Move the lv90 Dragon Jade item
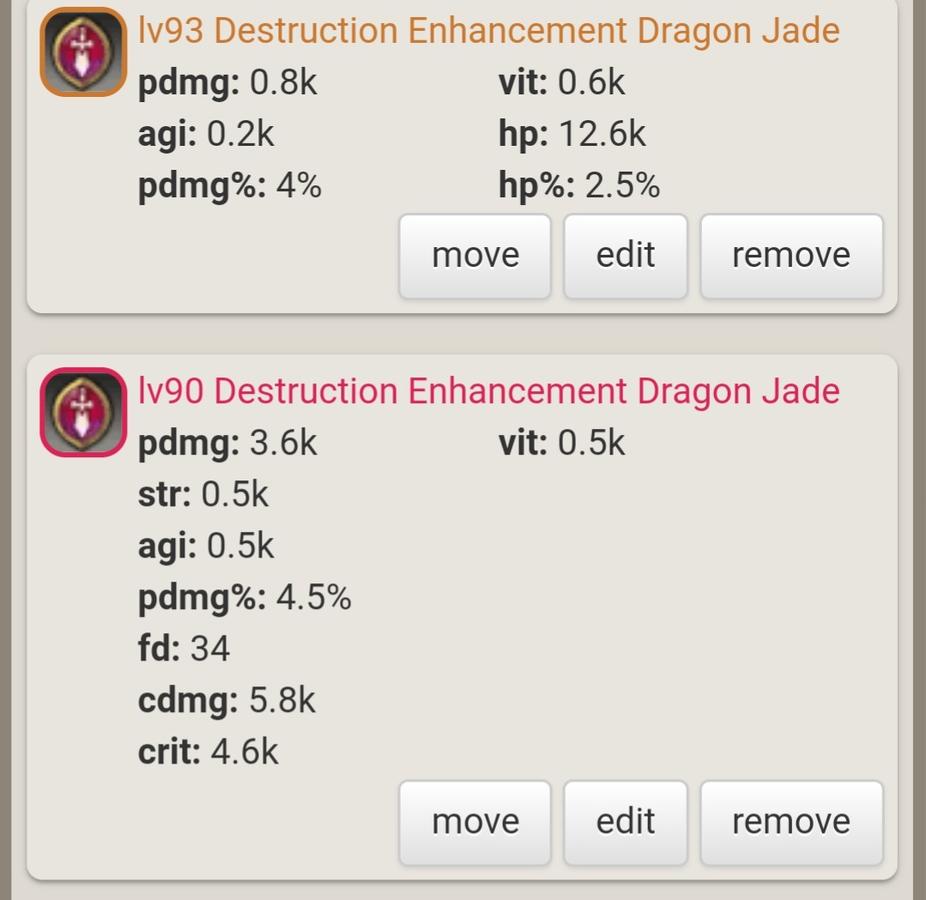 click(475, 823)
